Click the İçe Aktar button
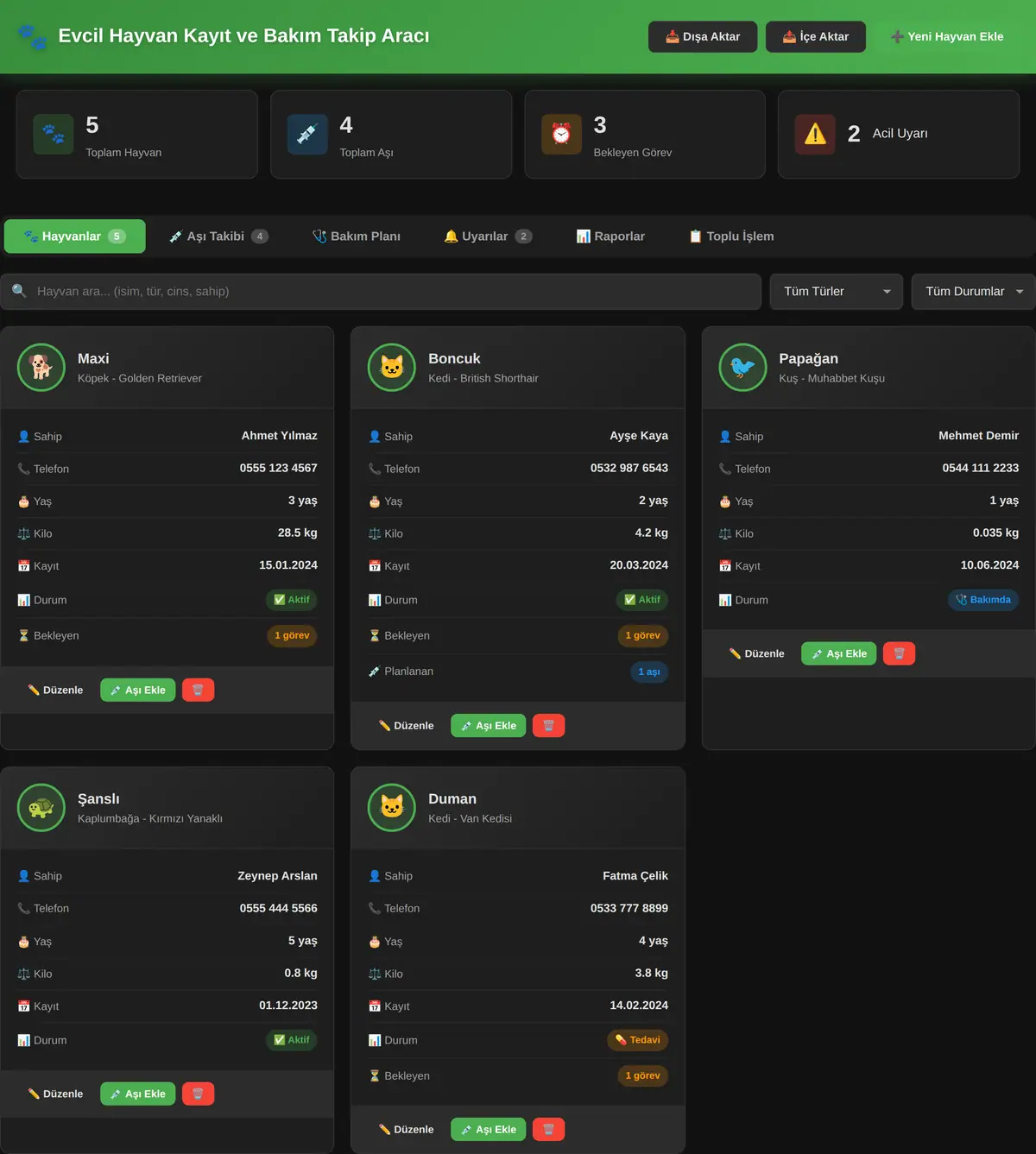Viewport: 1036px width, 1154px height. click(816, 37)
